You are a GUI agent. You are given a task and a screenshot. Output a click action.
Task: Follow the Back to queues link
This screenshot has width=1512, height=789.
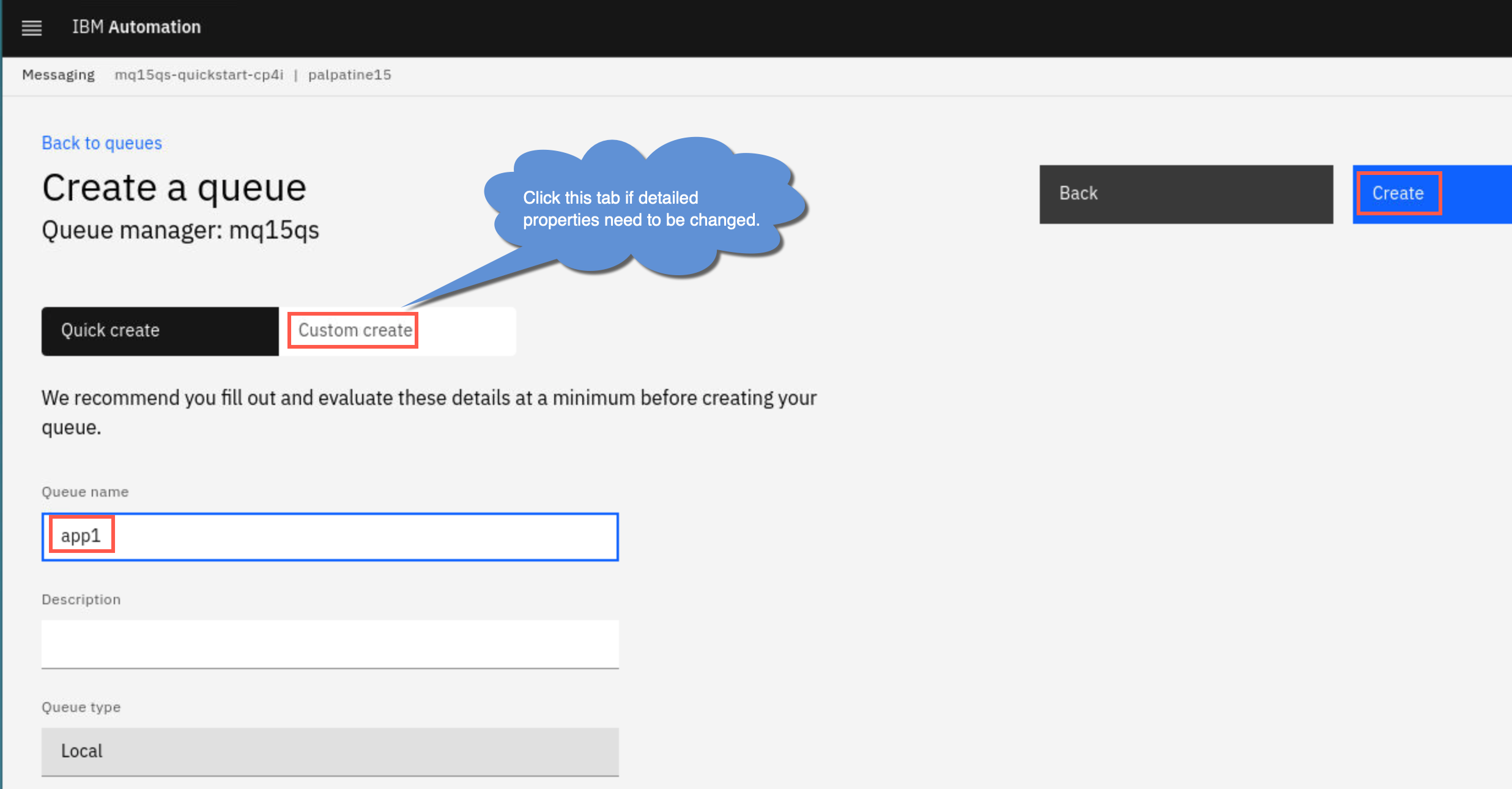[x=102, y=143]
